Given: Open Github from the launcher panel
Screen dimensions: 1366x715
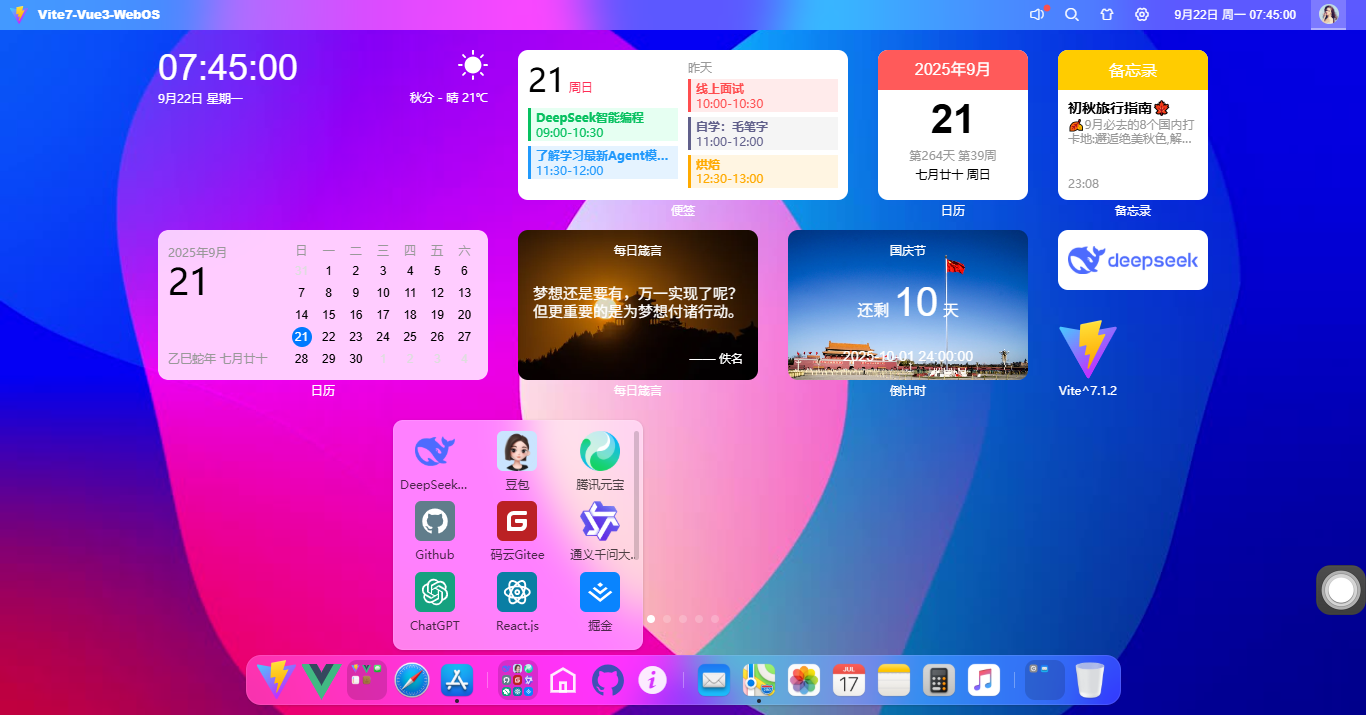Looking at the screenshot, I should [434, 523].
